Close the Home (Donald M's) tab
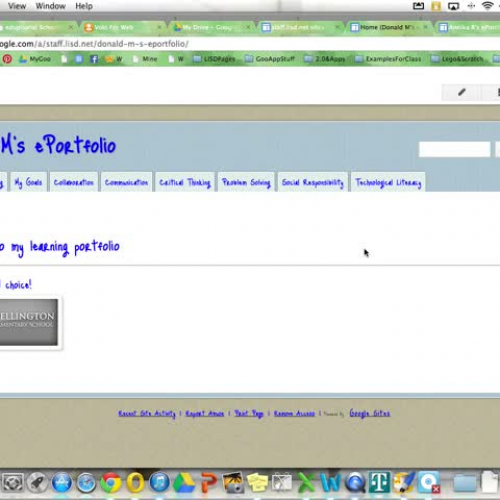Viewport: 500px width, 500px height. tap(426, 27)
